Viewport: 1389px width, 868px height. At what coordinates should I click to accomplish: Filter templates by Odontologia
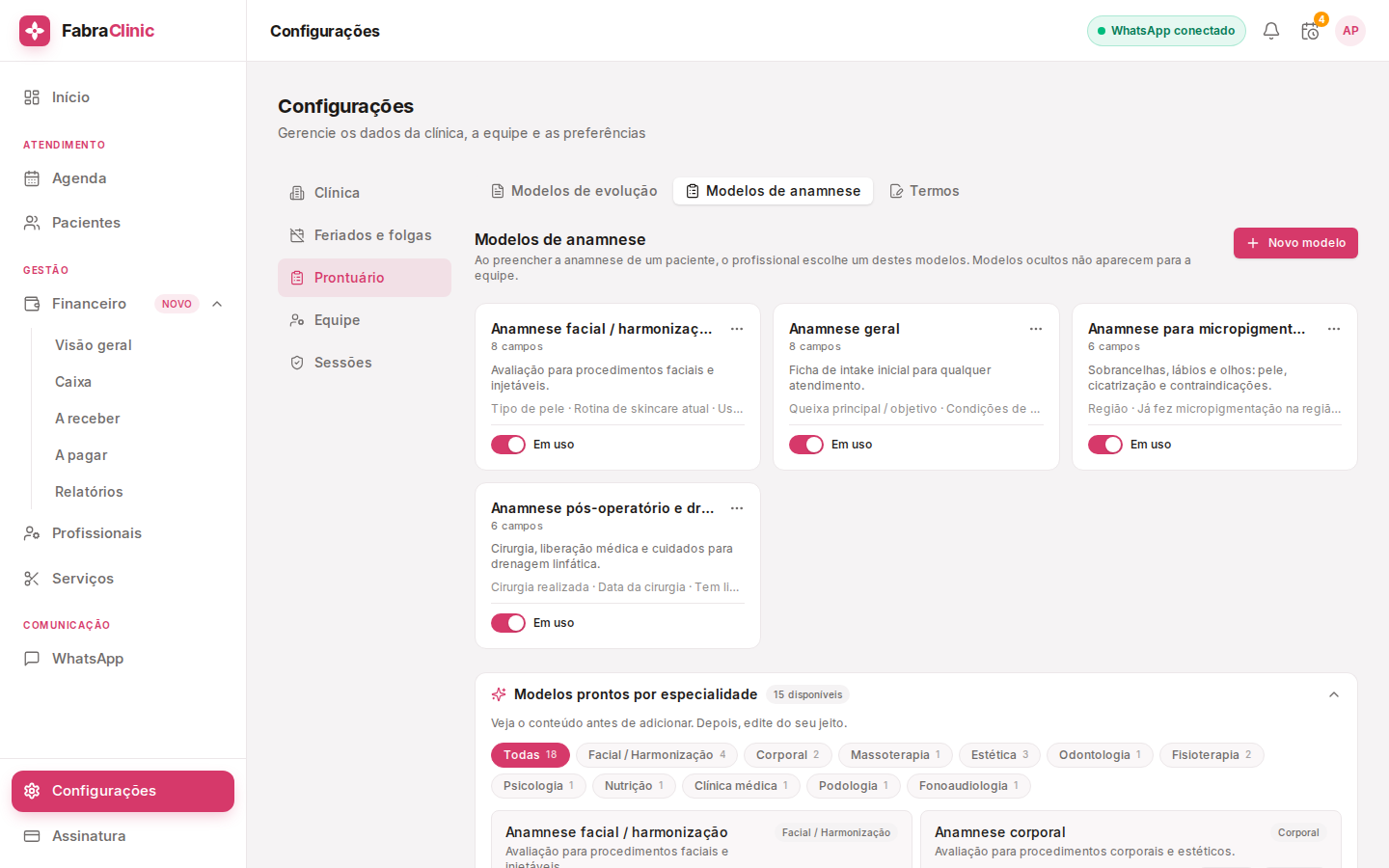(1100, 755)
